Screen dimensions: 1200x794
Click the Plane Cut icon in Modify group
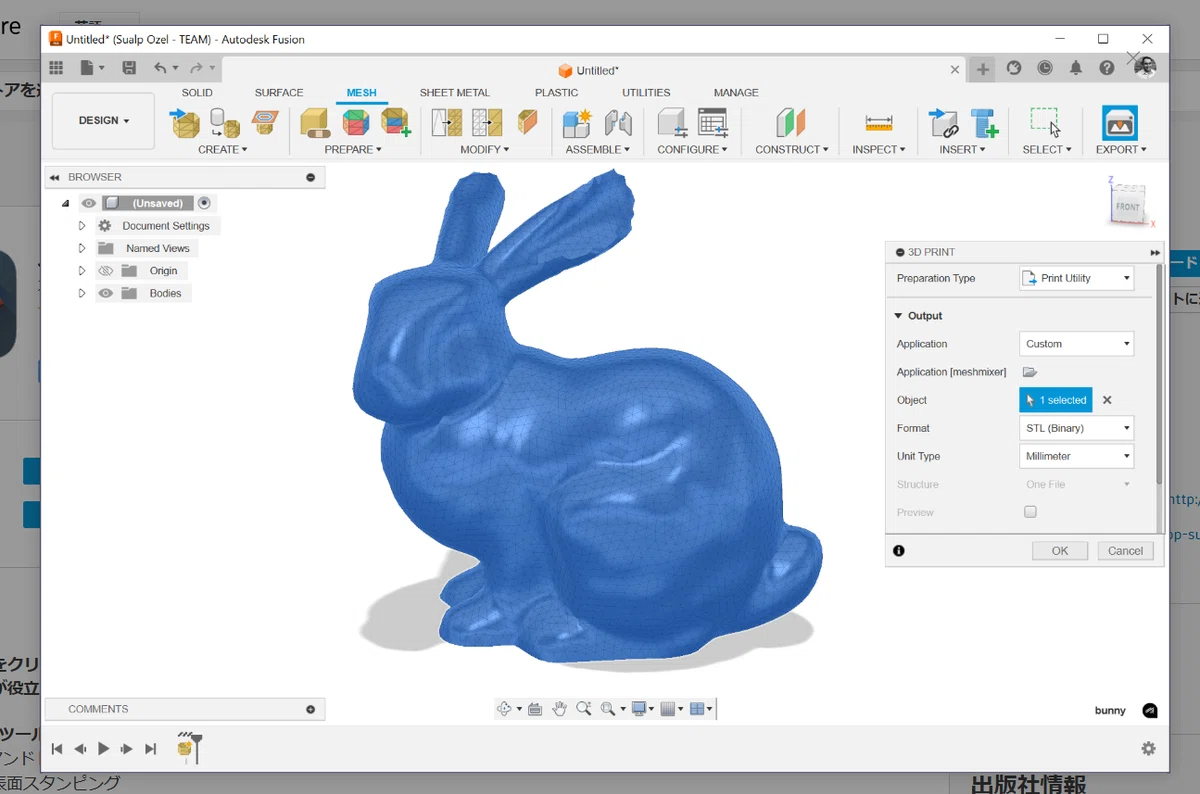(x=527, y=123)
